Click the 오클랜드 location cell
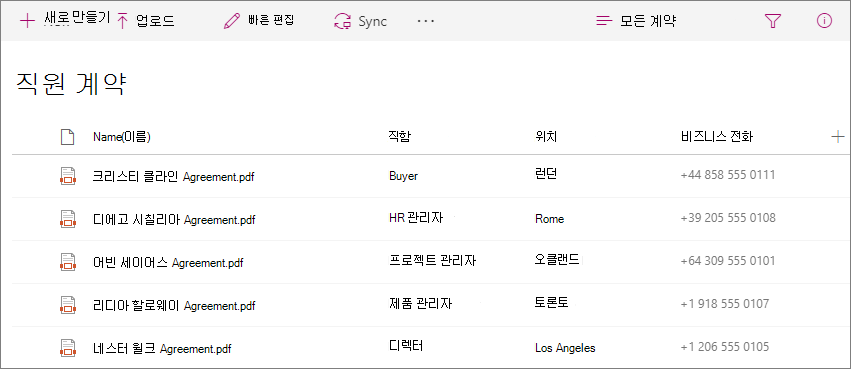The height and width of the screenshot is (369, 851). (557, 260)
